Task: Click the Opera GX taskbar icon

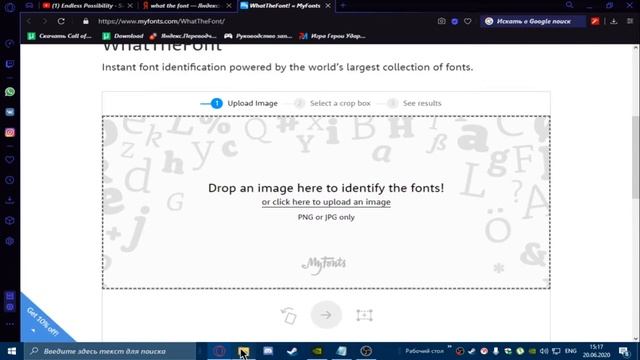Action: click(219, 351)
